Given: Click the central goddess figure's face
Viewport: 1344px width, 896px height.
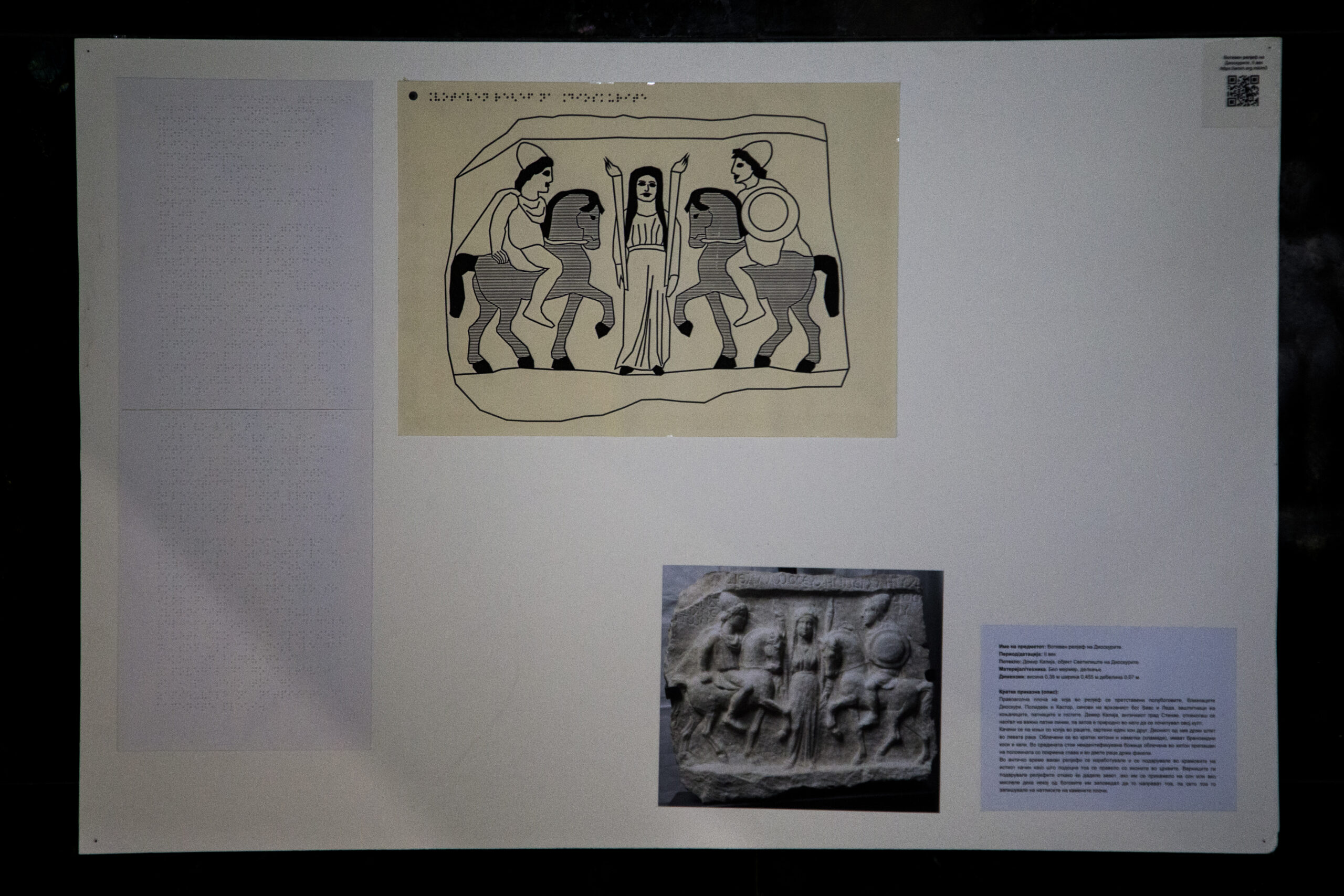Looking at the screenshot, I should click(646, 188).
